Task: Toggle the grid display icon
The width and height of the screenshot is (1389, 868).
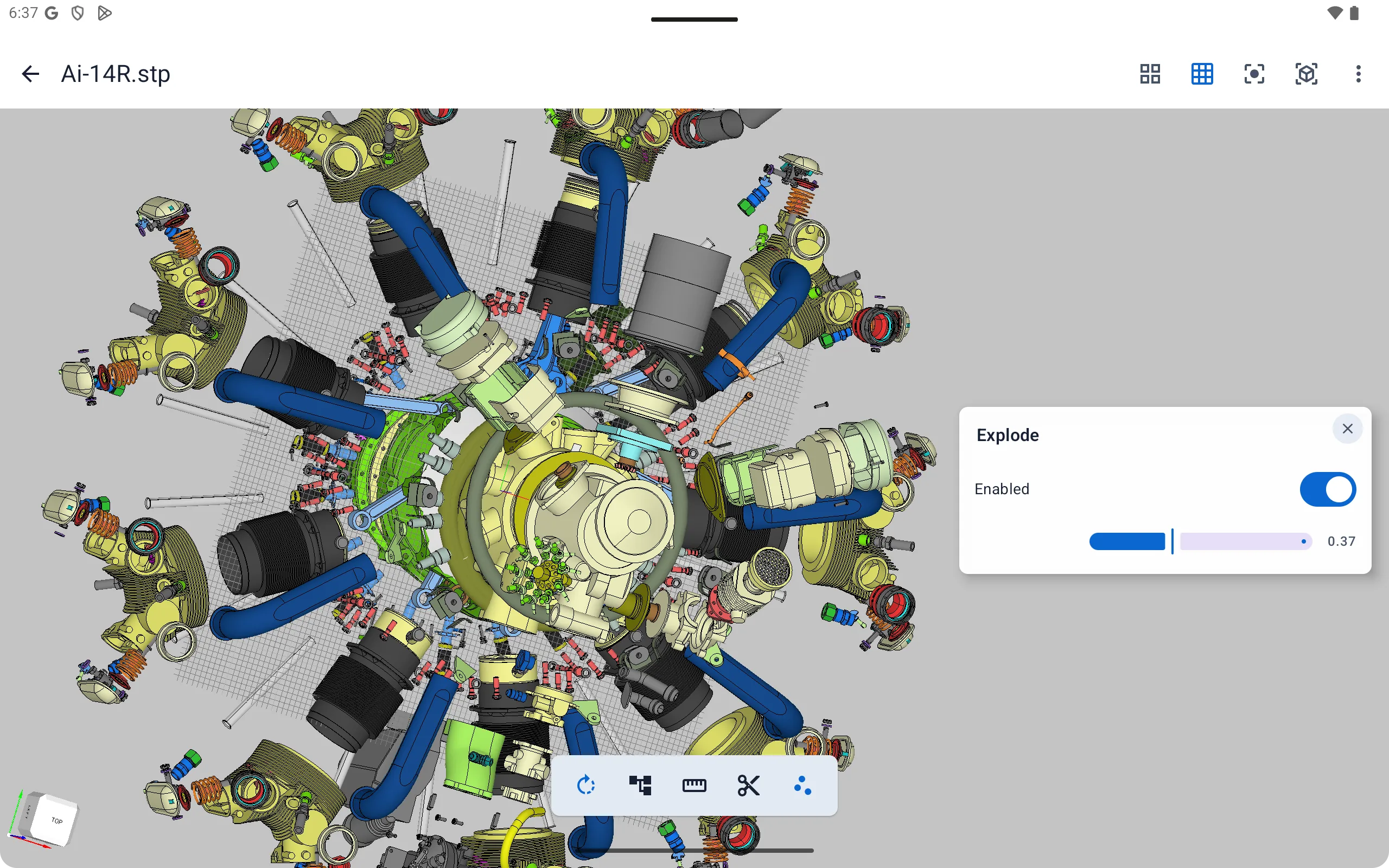Action: click(x=1202, y=74)
